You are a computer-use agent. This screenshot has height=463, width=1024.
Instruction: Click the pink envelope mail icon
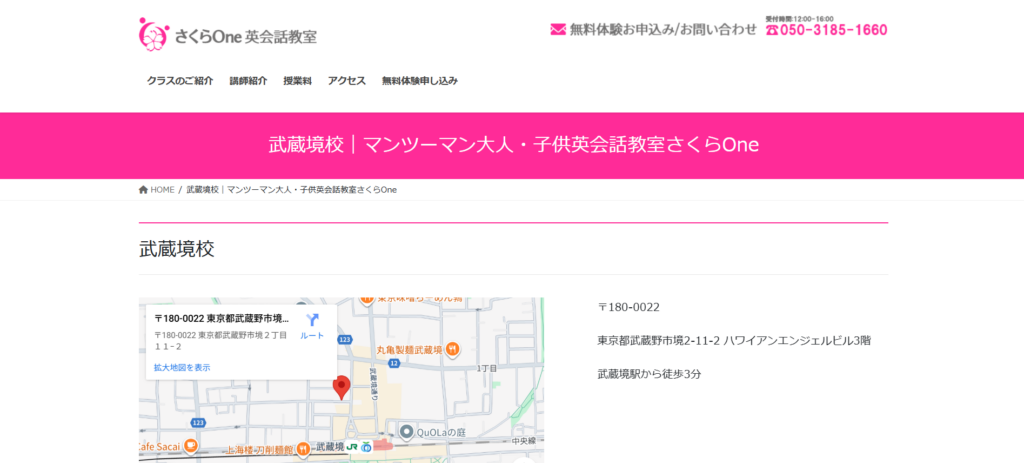[558, 30]
